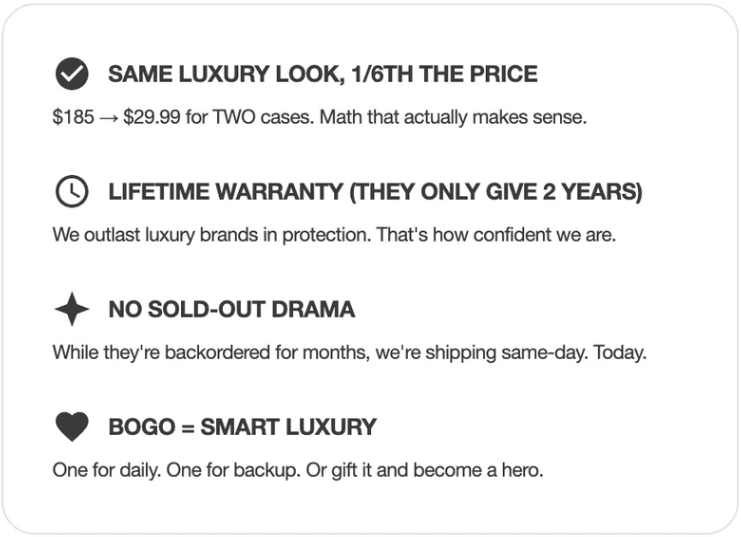Select the four-point sparkle star icon
The image size is (741, 537).
click(71, 310)
